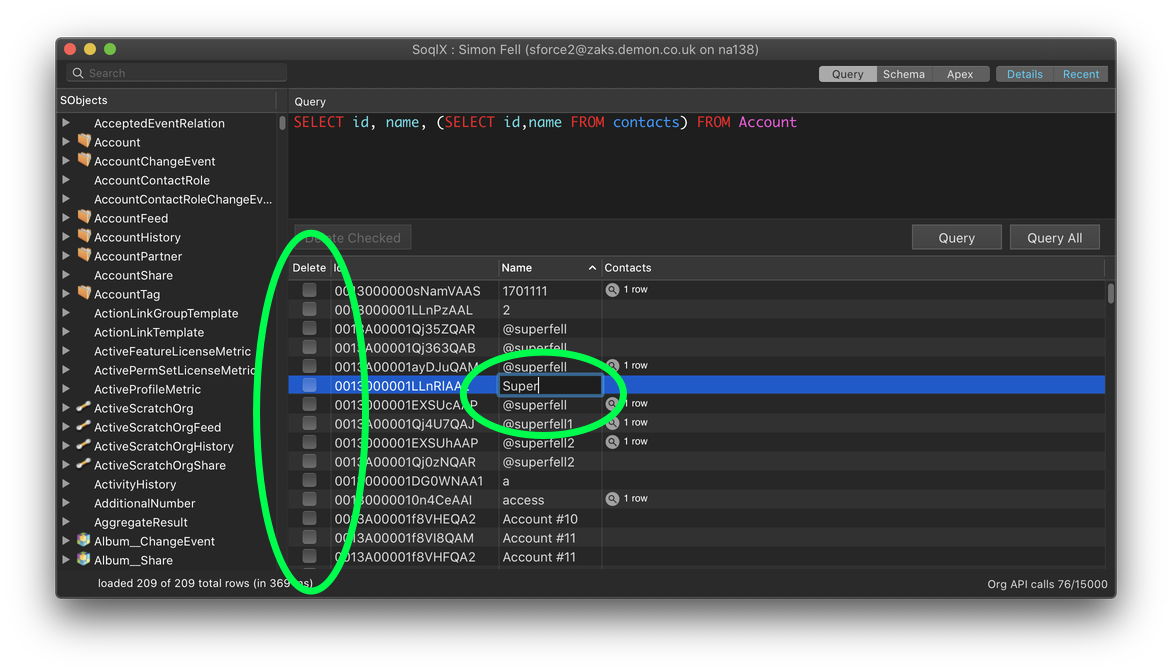This screenshot has width=1172, height=672.
Task: Open contacts magnifier for row 0013000001EXSUhAAP
Action: 612,442
